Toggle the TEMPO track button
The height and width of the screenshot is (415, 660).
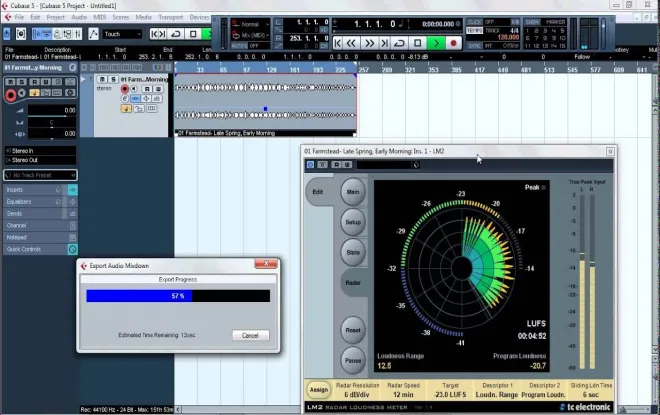click(474, 31)
